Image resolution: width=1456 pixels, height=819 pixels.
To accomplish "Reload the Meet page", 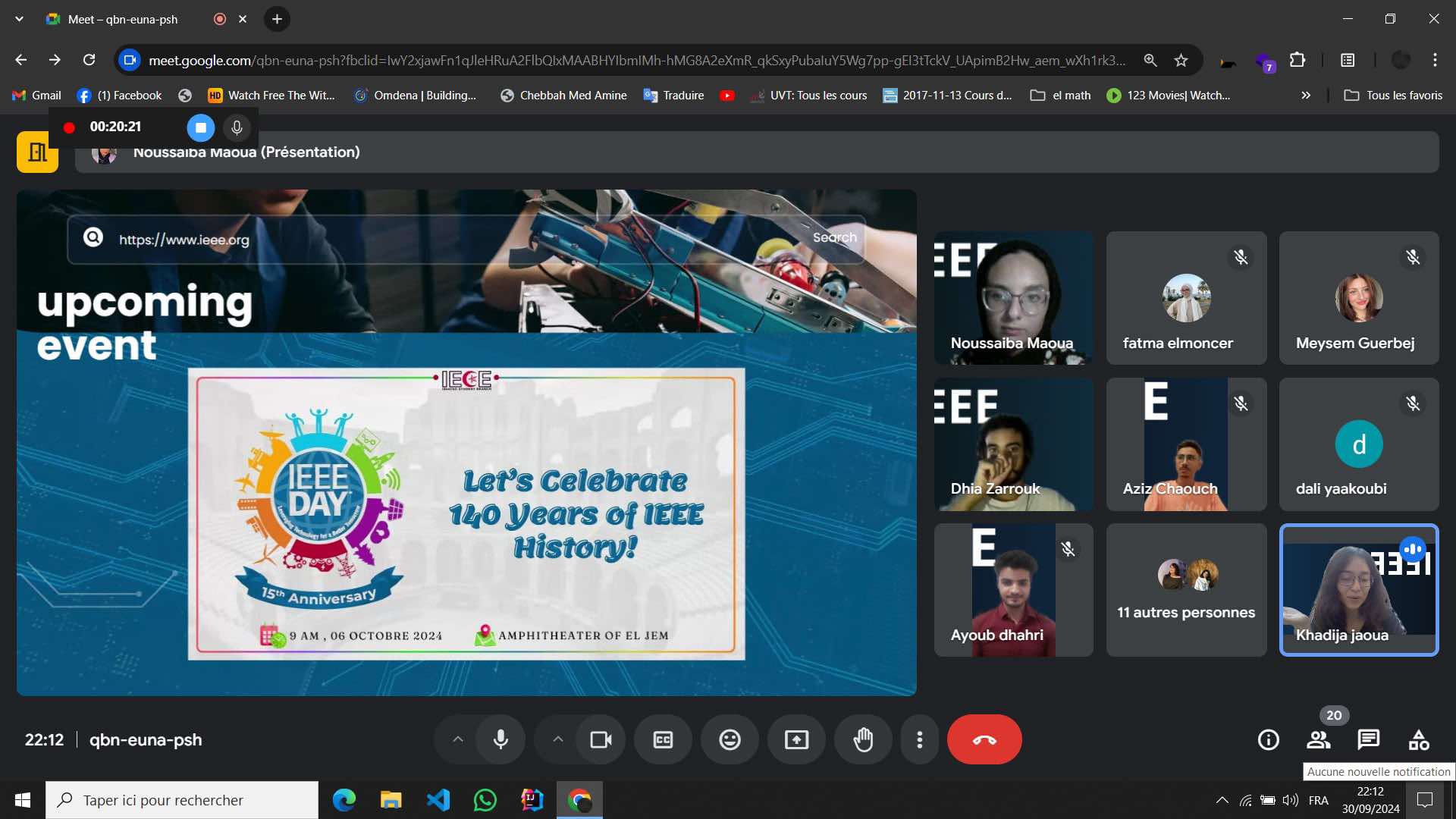I will coord(89,60).
